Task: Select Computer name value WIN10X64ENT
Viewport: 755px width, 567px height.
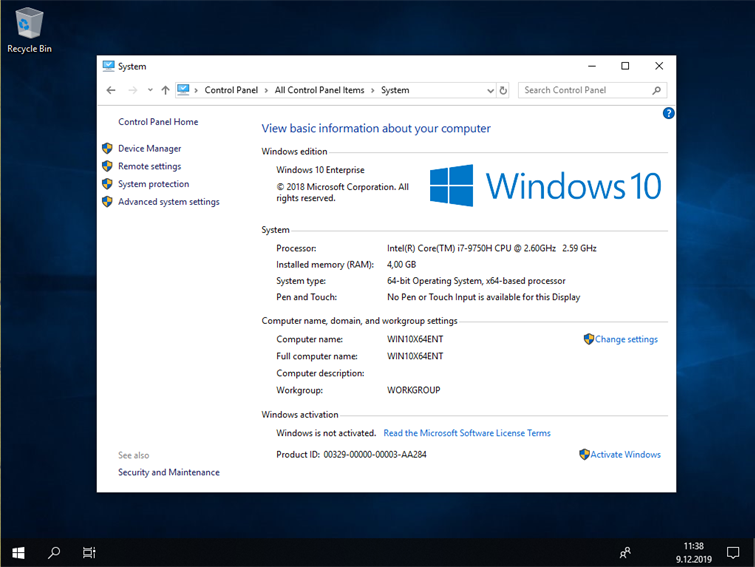Action: (x=415, y=339)
